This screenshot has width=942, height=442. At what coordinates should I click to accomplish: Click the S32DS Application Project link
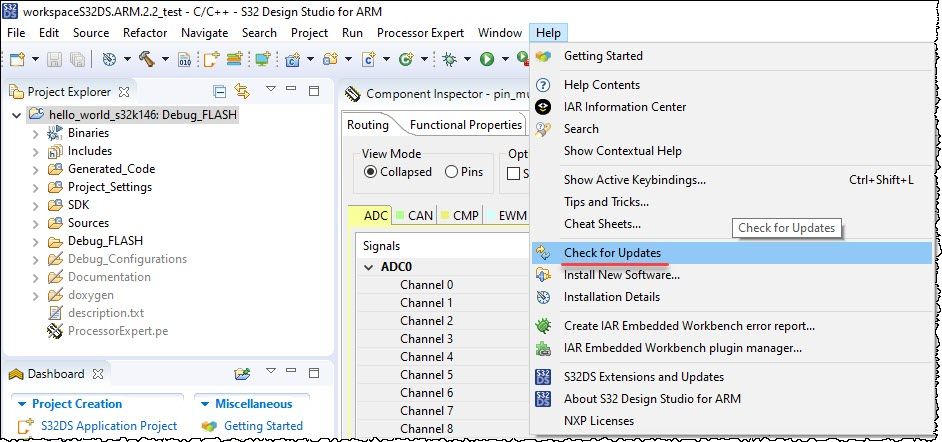(109, 426)
